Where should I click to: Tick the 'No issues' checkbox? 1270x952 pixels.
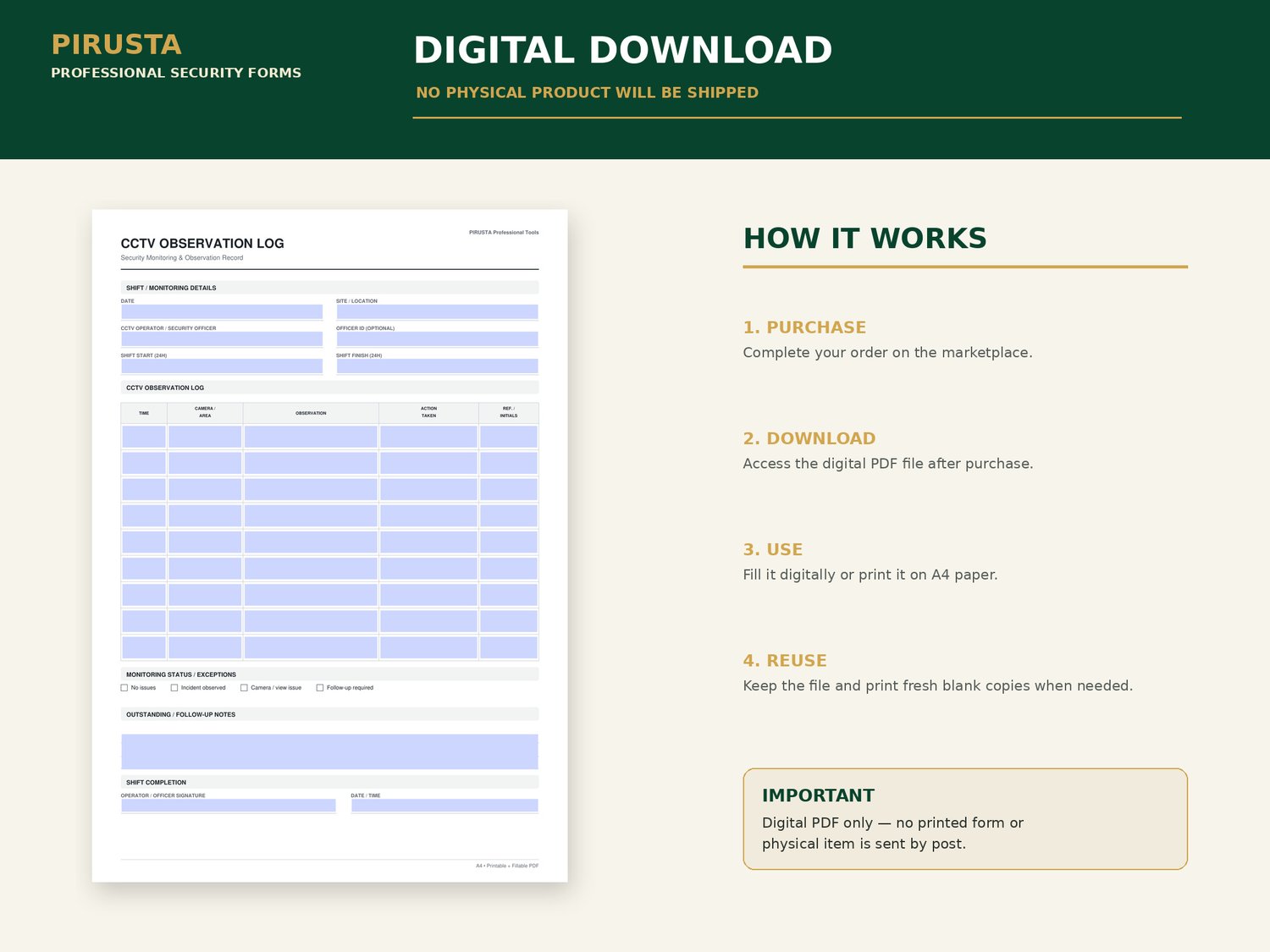point(124,688)
